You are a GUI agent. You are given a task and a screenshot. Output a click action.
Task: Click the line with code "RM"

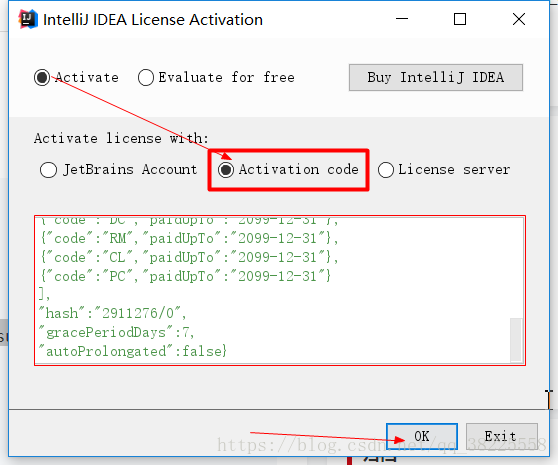(189, 238)
